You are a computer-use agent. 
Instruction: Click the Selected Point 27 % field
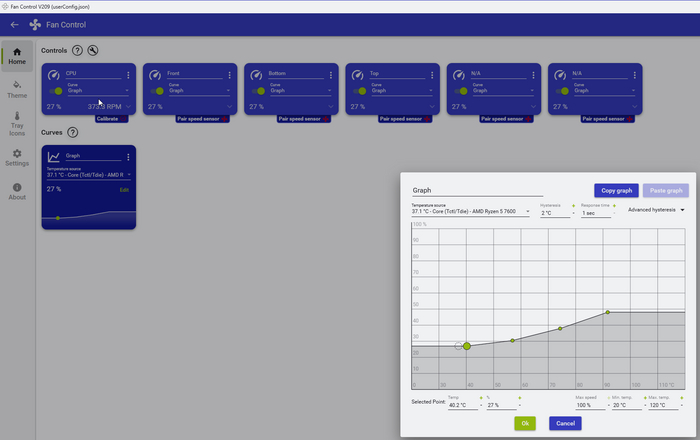click(x=501, y=405)
